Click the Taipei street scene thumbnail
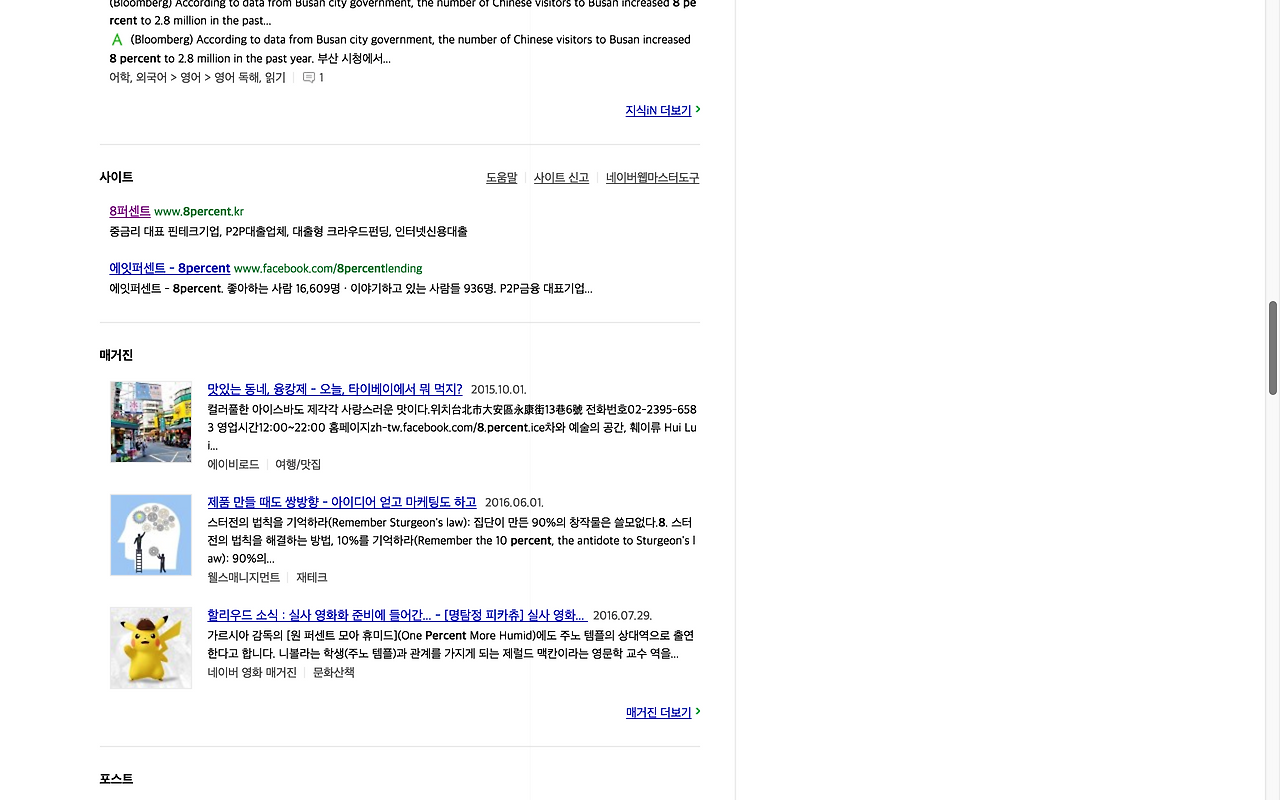 point(150,421)
